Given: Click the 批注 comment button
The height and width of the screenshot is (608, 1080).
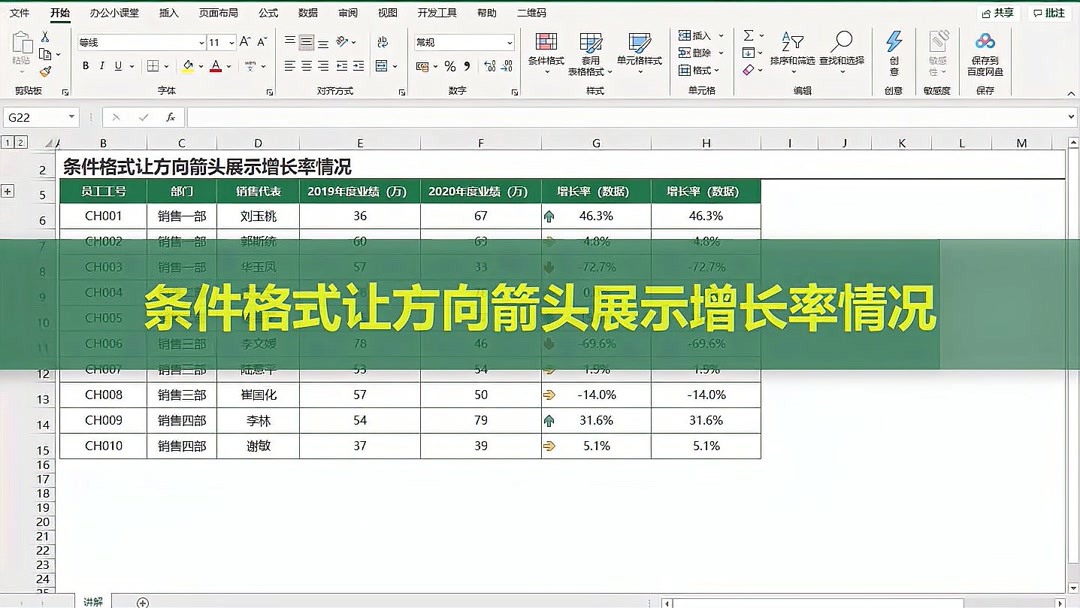Looking at the screenshot, I should pyautogui.click(x=1052, y=12).
